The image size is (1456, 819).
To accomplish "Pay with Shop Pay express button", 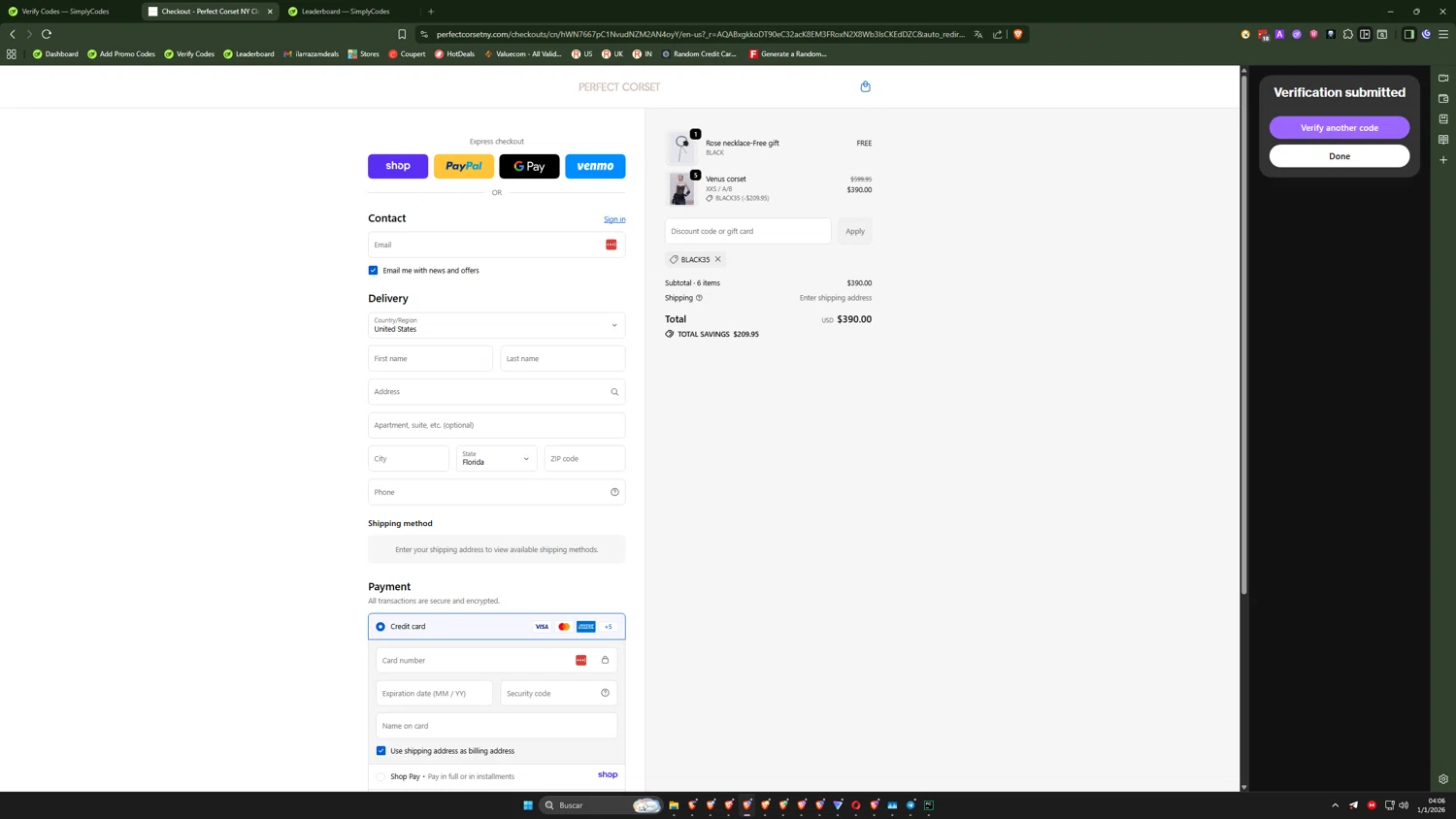I will [398, 166].
